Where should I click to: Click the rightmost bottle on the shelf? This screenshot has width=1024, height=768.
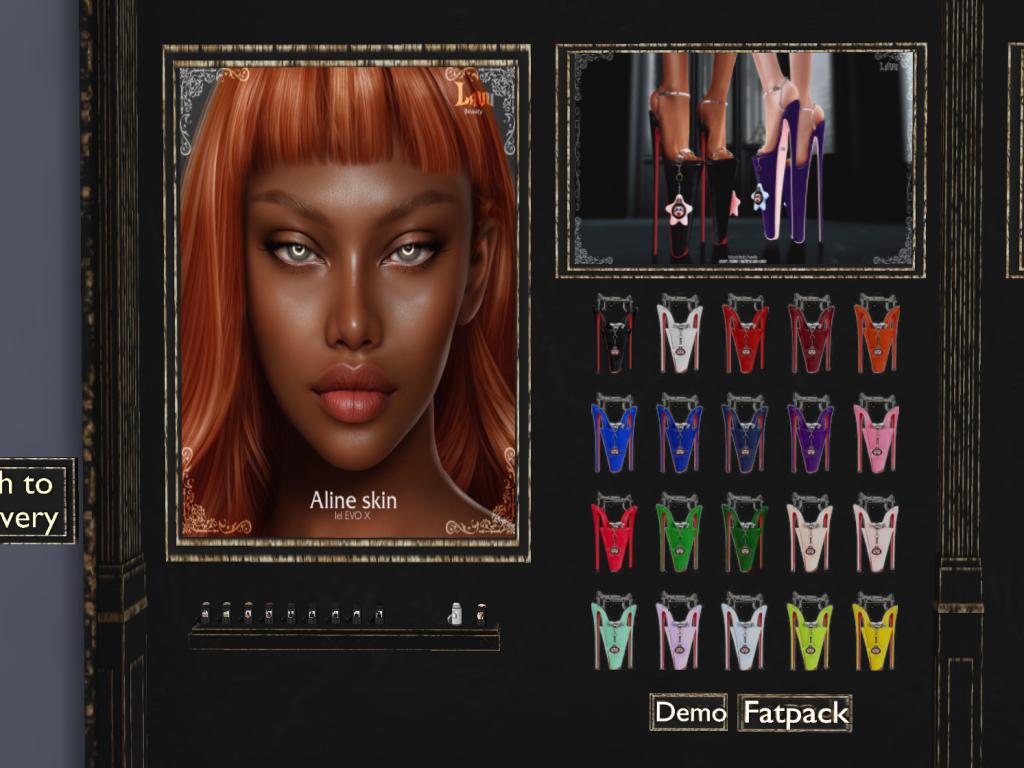pyautogui.click(x=480, y=614)
